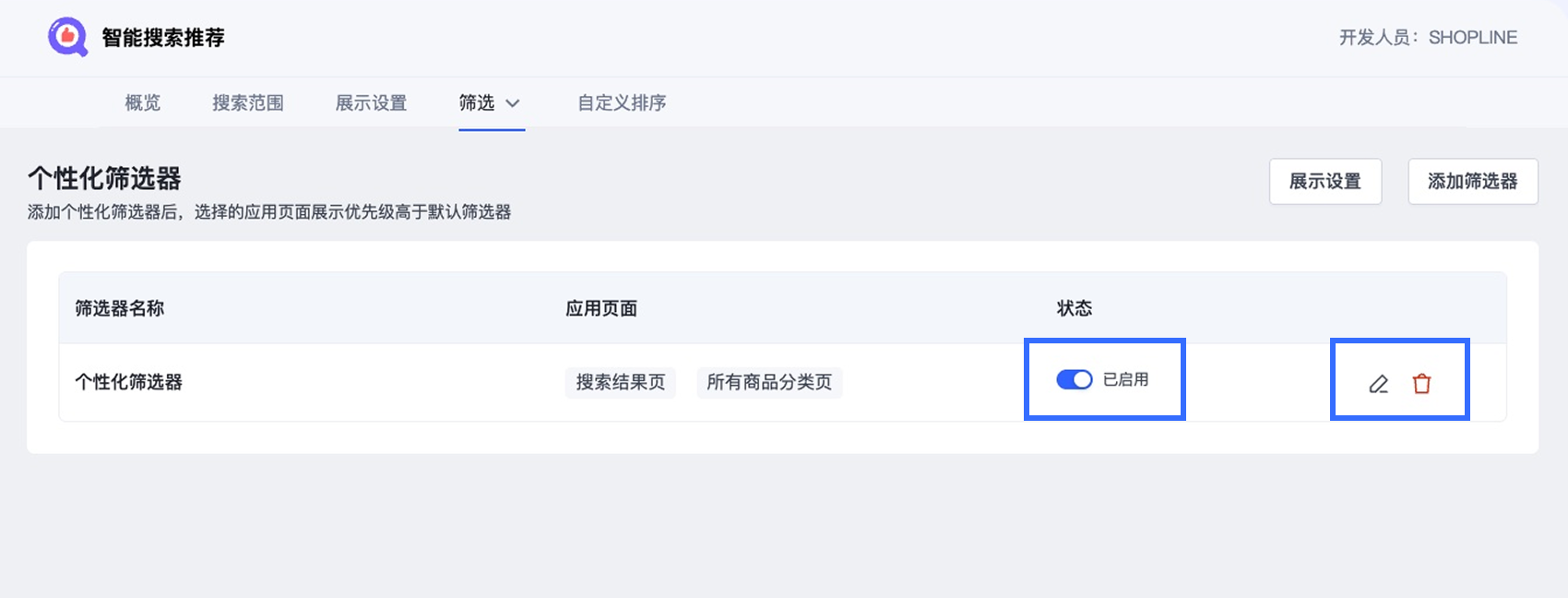
Task: Delete the 个性化筛选器 using the trash icon
Action: [x=1421, y=384]
